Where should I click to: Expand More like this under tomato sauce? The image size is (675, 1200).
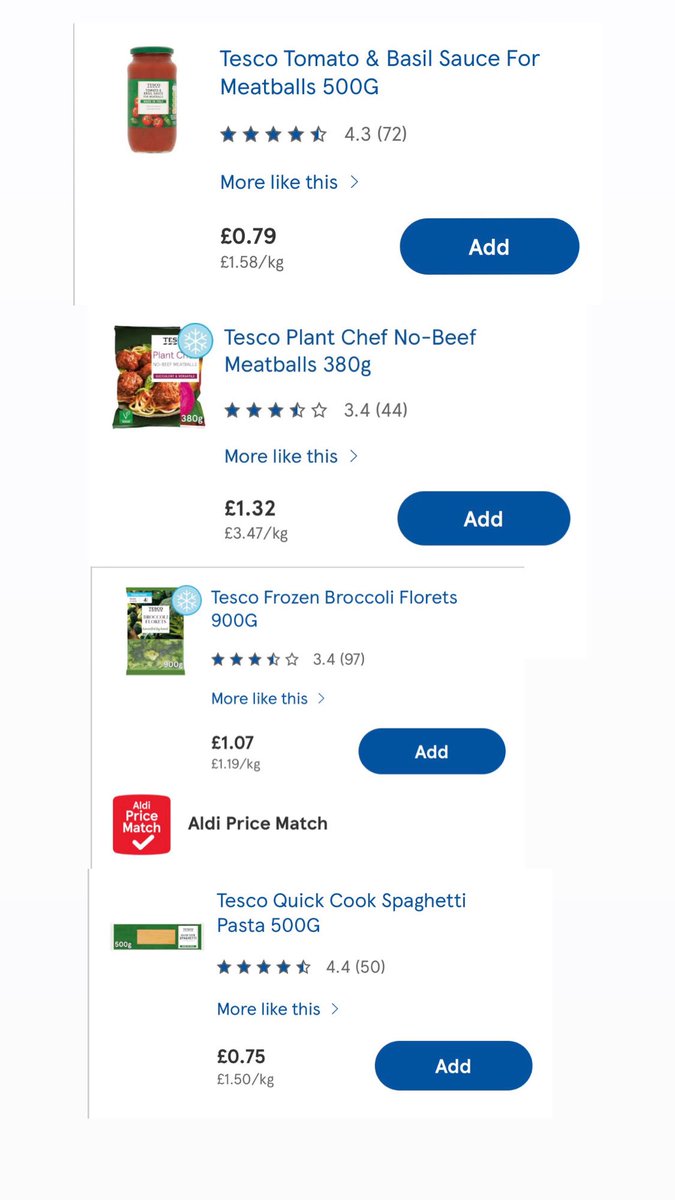click(x=289, y=182)
